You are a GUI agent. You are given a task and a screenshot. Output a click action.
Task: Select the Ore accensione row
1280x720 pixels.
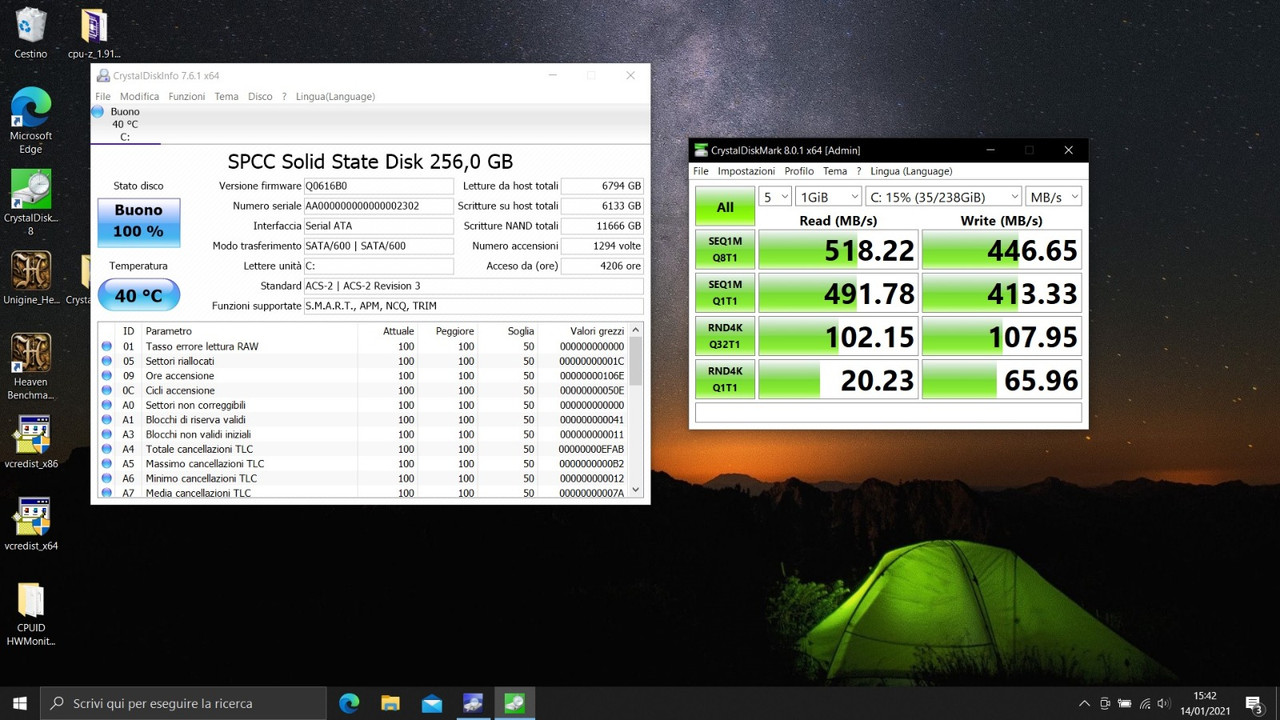pos(363,376)
